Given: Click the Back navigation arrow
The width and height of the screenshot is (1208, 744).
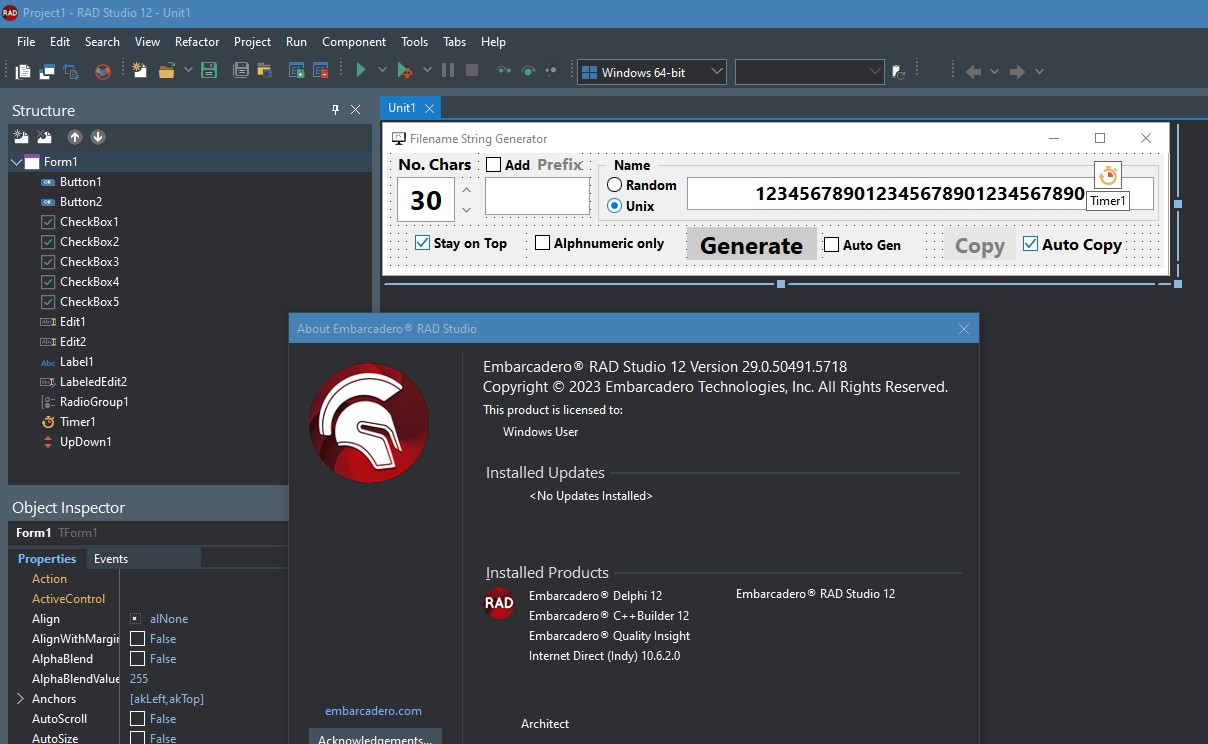Looking at the screenshot, I should (973, 72).
